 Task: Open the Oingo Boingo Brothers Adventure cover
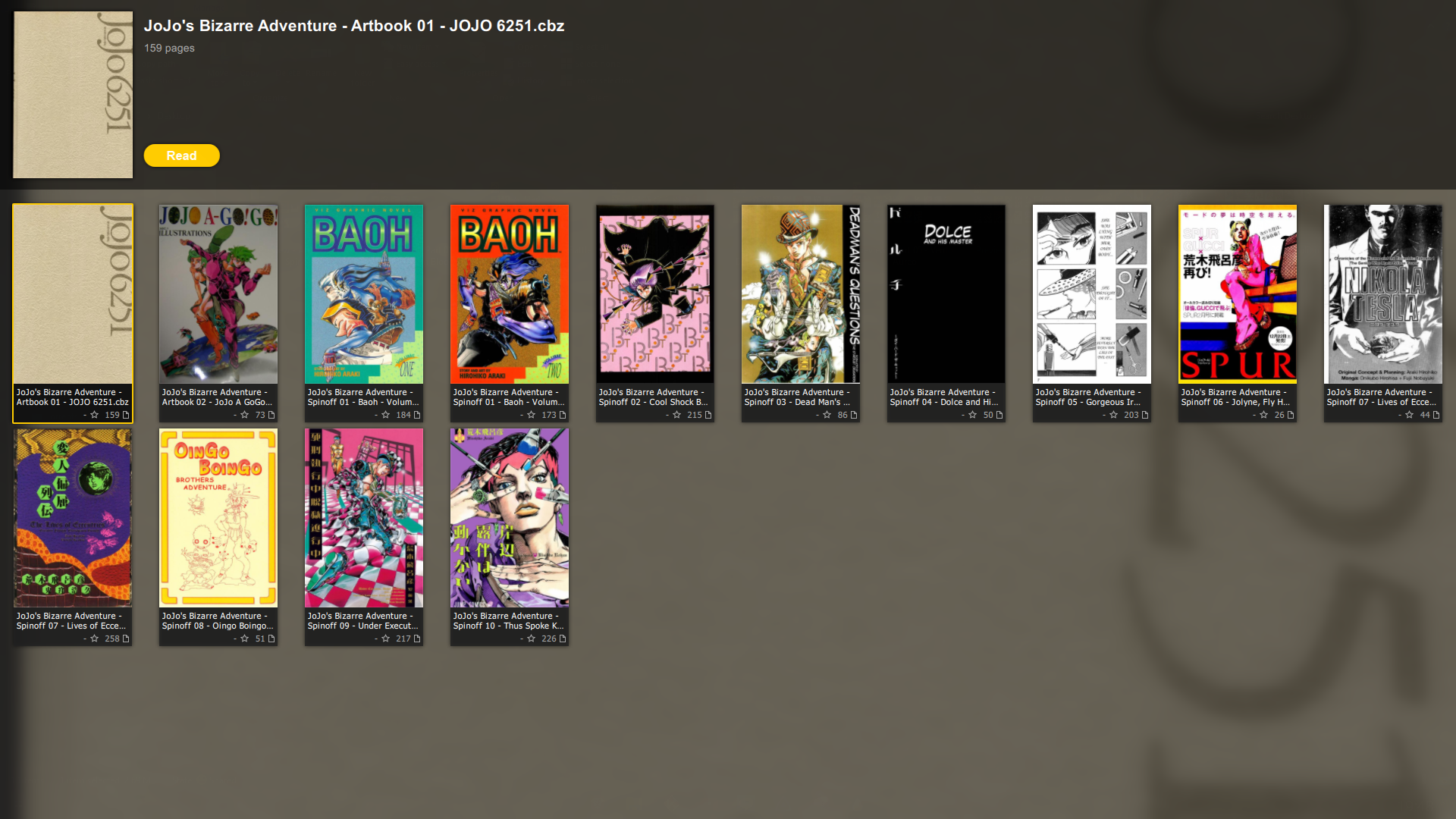pyautogui.click(x=218, y=518)
